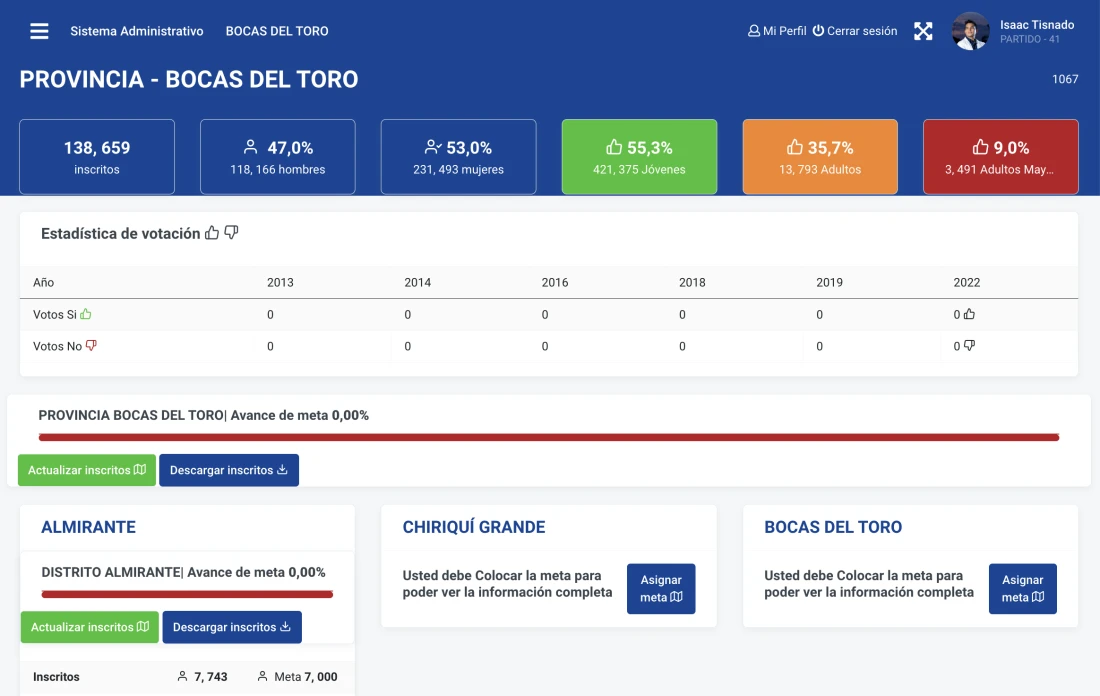Click the map icon on the Almirante Actualizar inscritos button
Image resolution: width=1100 pixels, height=696 pixels.
tap(143, 627)
